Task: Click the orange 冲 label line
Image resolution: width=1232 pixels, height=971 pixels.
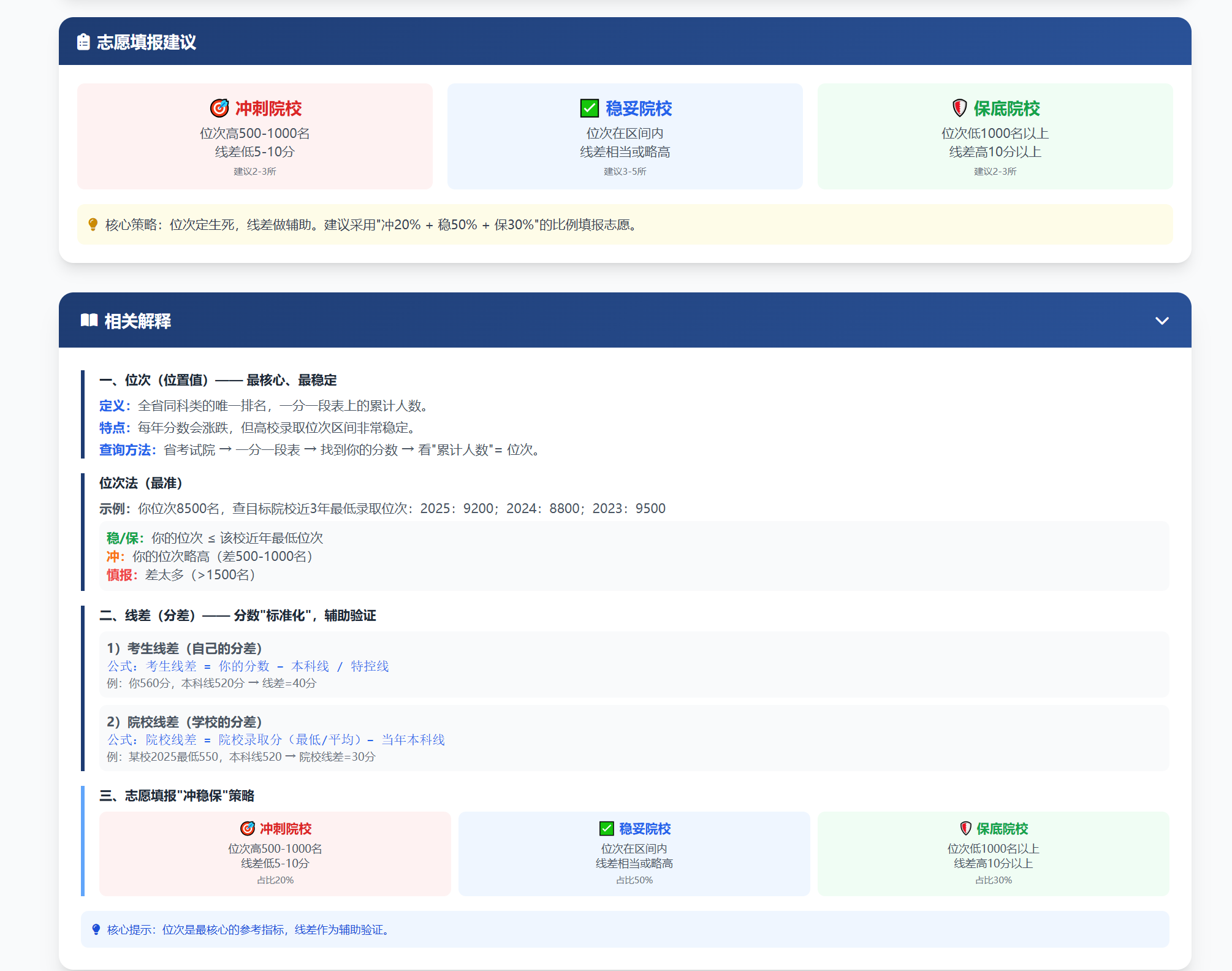Action: tap(210, 556)
